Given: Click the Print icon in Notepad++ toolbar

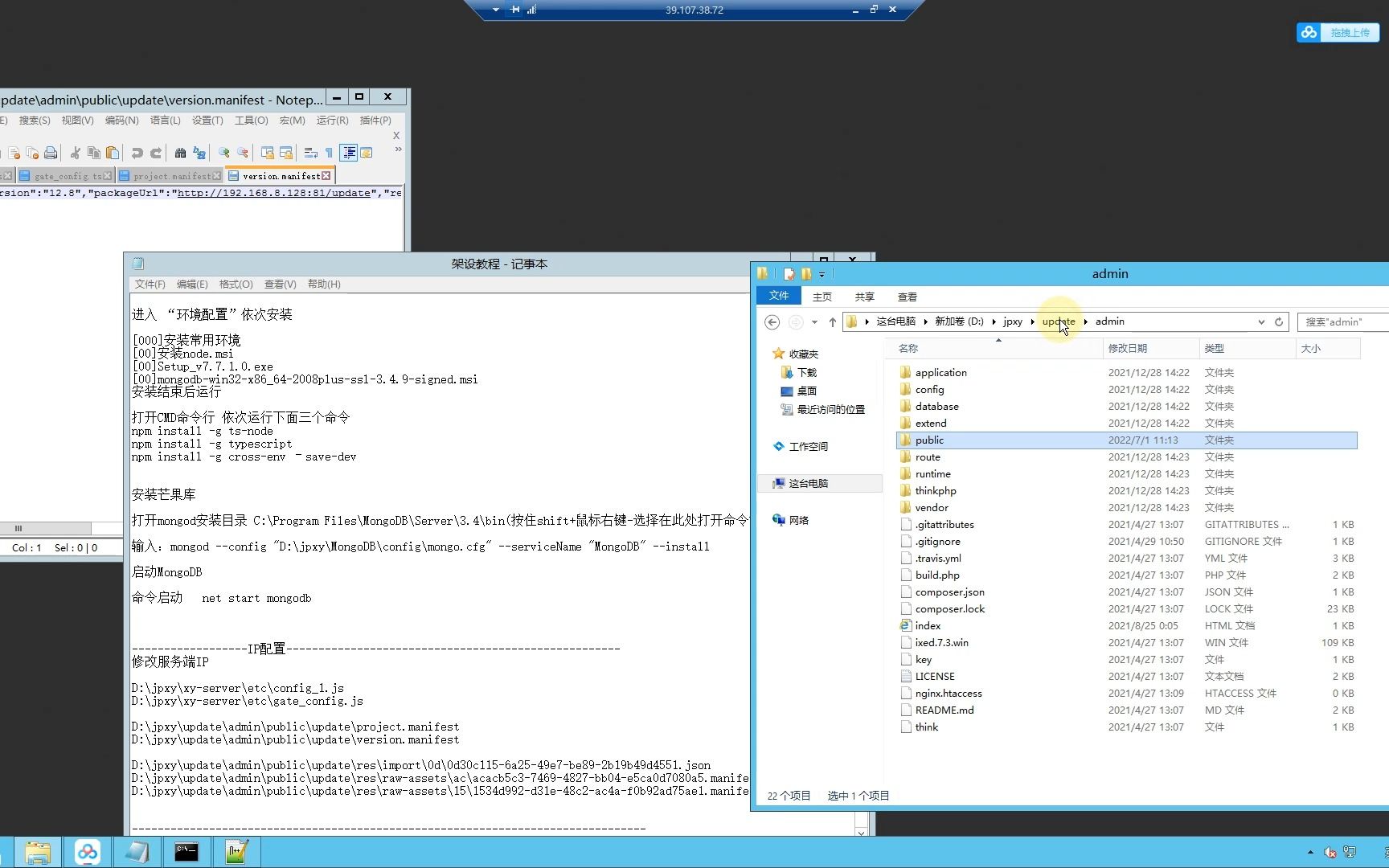Looking at the screenshot, I should 51,153.
